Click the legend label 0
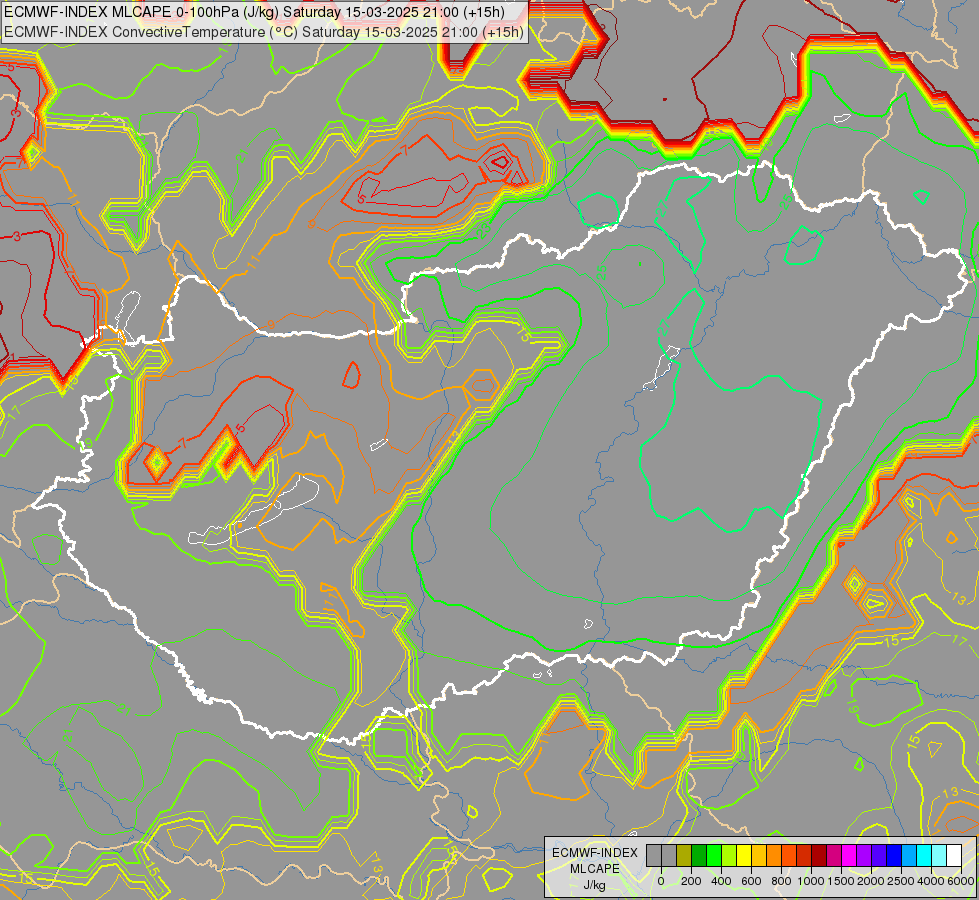 [661, 881]
